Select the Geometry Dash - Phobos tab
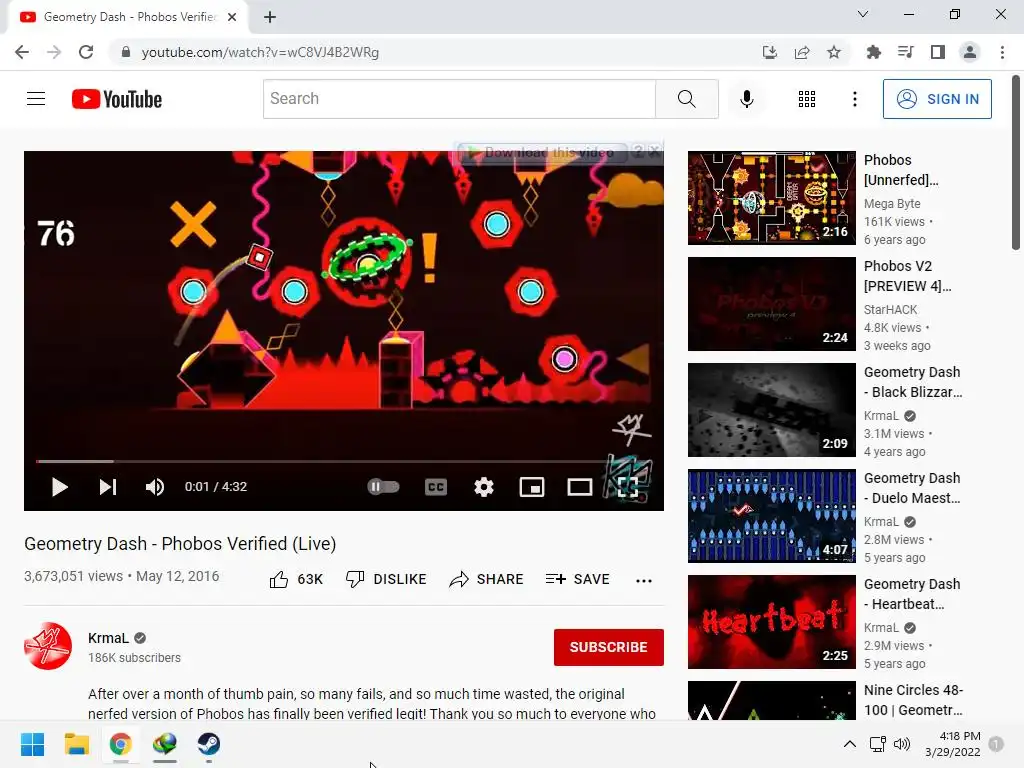The width and height of the screenshot is (1024, 768). pyautogui.click(x=128, y=17)
